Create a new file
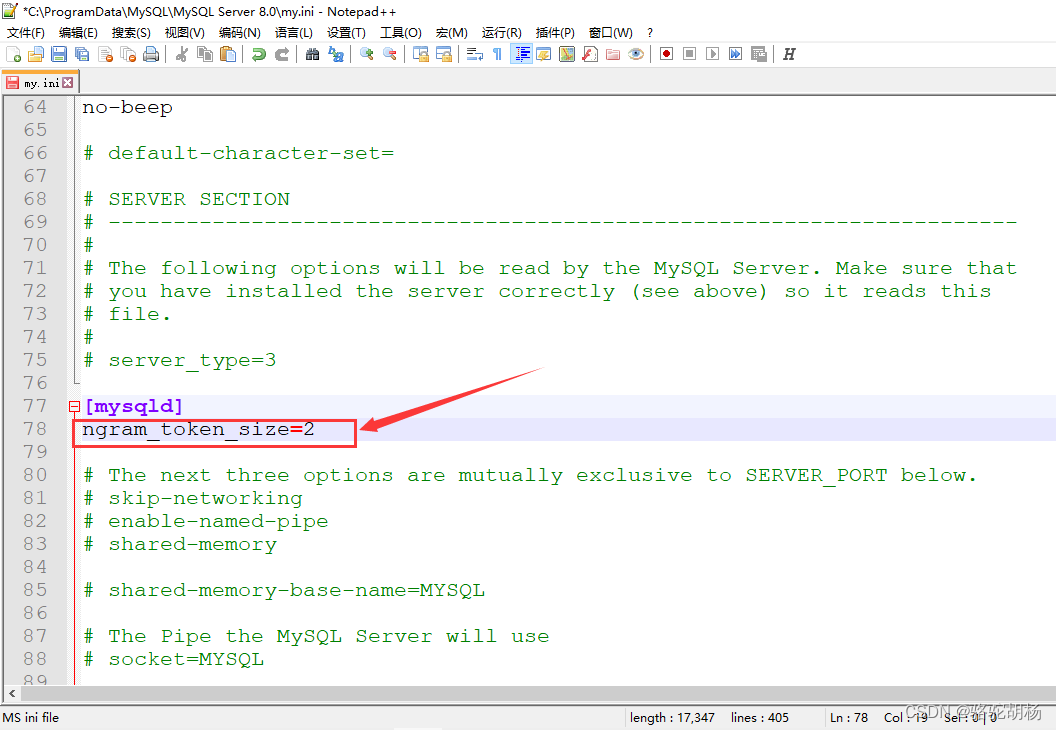 click(13, 54)
